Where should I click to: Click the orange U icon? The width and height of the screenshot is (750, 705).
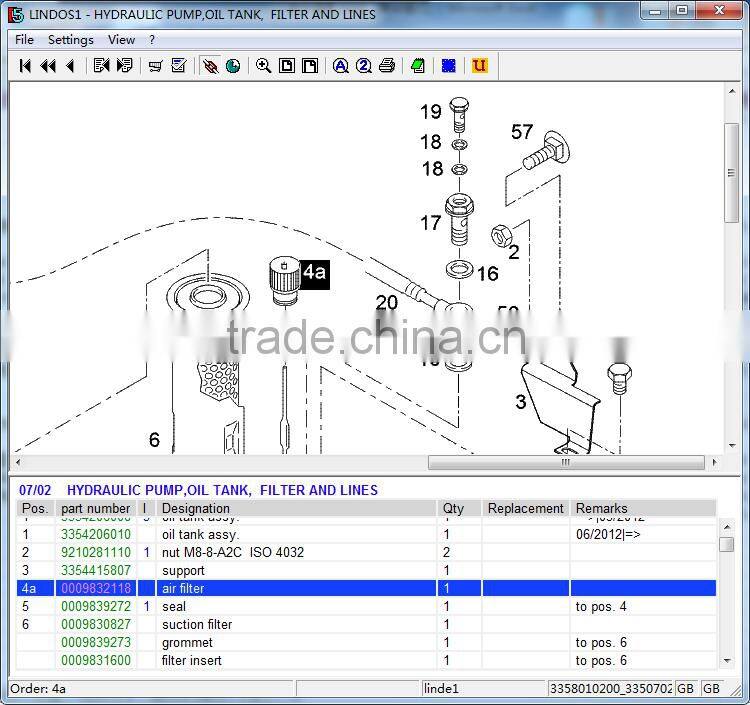pyautogui.click(x=479, y=66)
